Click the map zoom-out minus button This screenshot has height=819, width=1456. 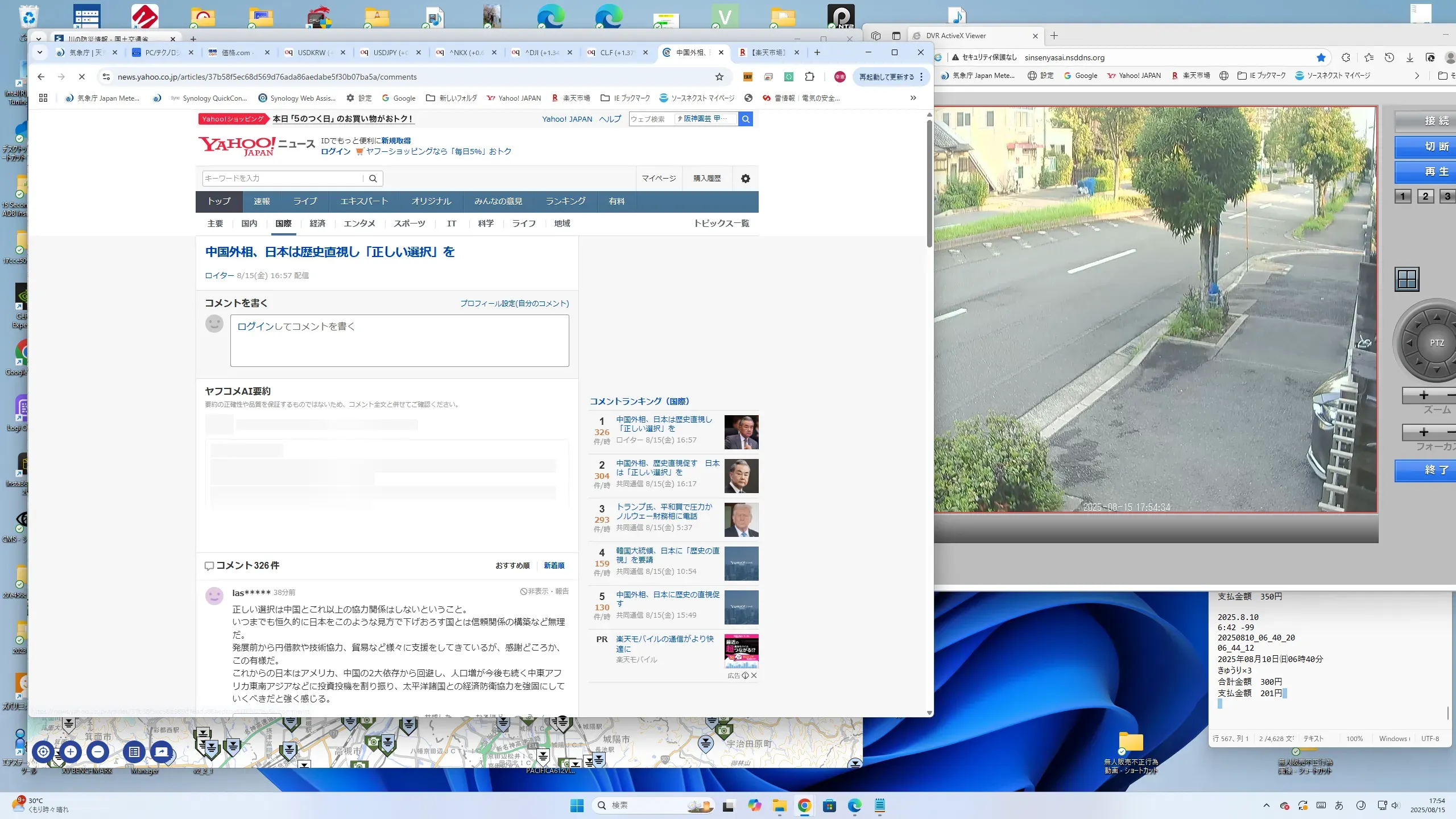point(98,752)
